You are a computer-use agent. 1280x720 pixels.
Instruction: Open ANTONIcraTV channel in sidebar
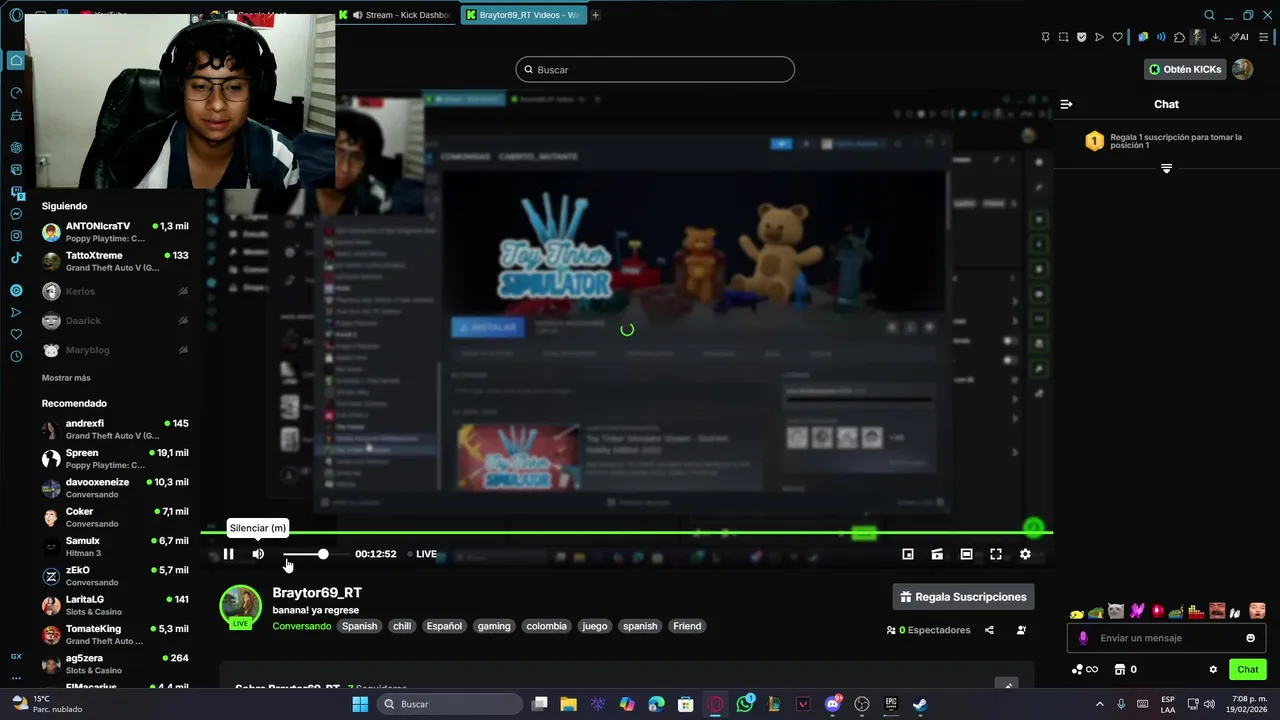[x=115, y=232]
